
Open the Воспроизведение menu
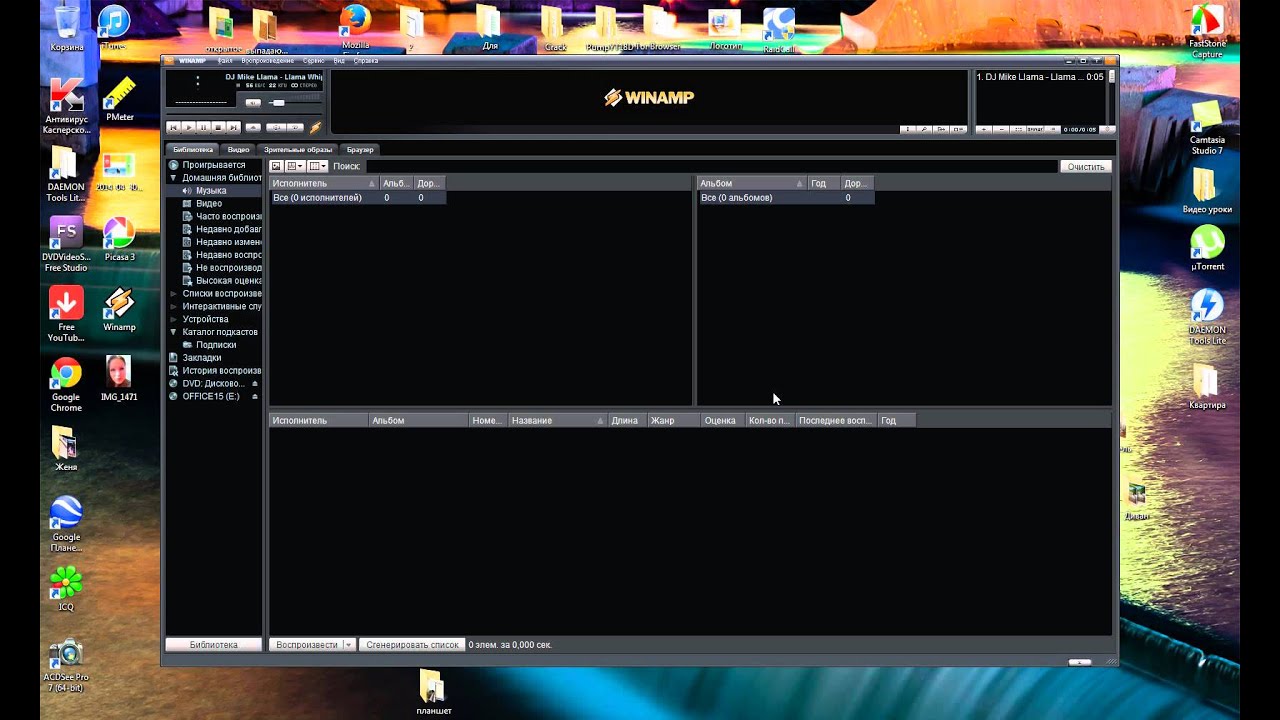268,61
